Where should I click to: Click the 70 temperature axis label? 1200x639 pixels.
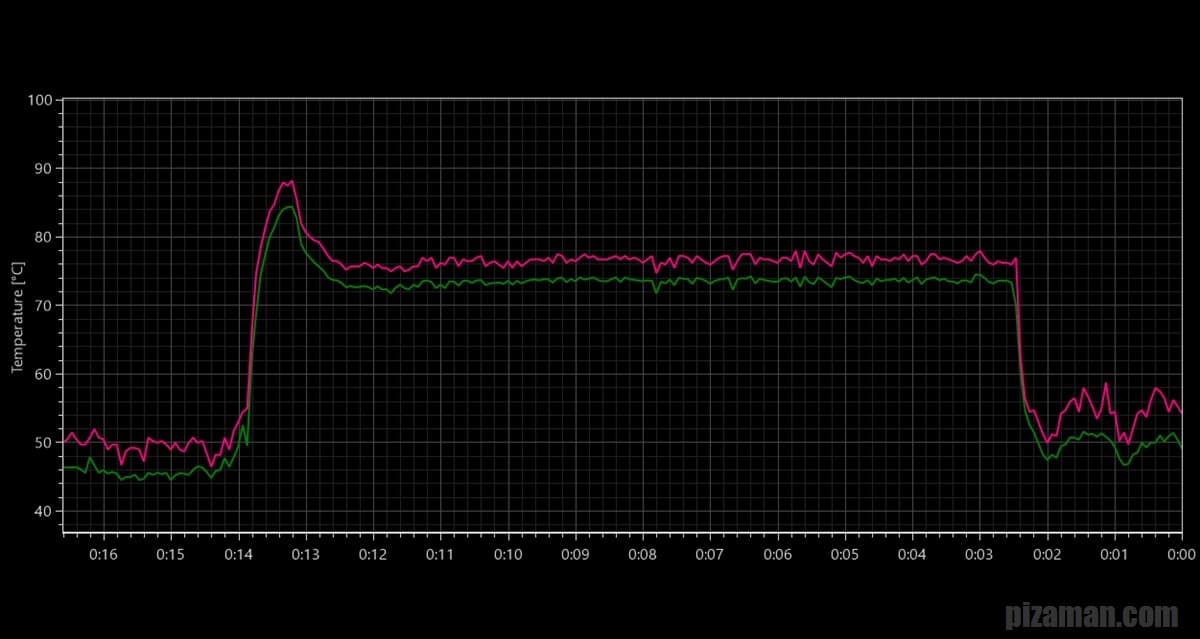pyautogui.click(x=44, y=306)
